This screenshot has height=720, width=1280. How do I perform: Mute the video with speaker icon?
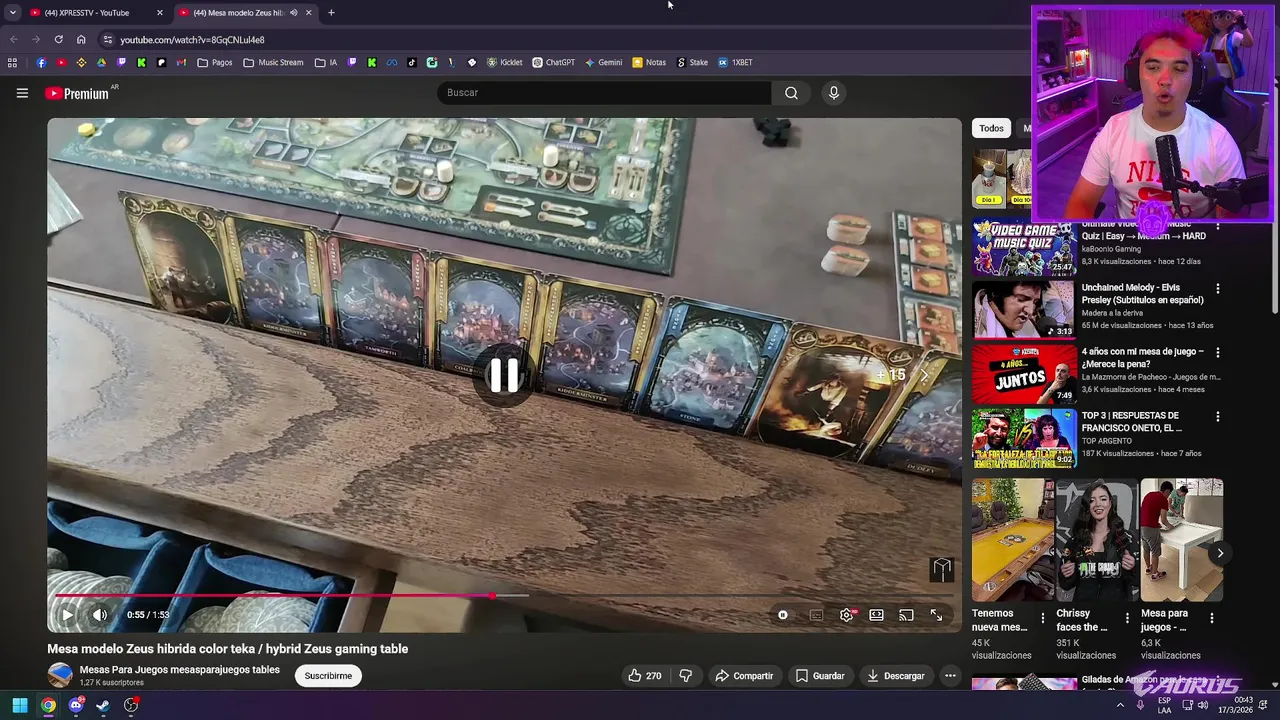100,615
